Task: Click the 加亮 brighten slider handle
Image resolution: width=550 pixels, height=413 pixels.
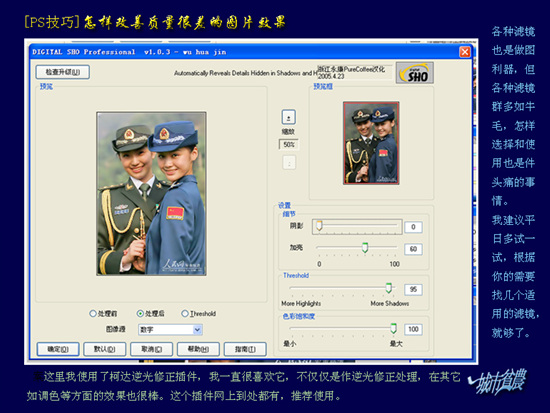Action: pos(365,247)
